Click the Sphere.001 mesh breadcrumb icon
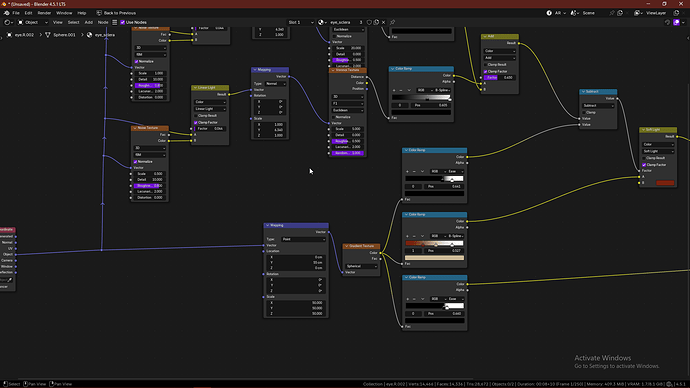The height and width of the screenshot is (388, 690). coord(48,35)
